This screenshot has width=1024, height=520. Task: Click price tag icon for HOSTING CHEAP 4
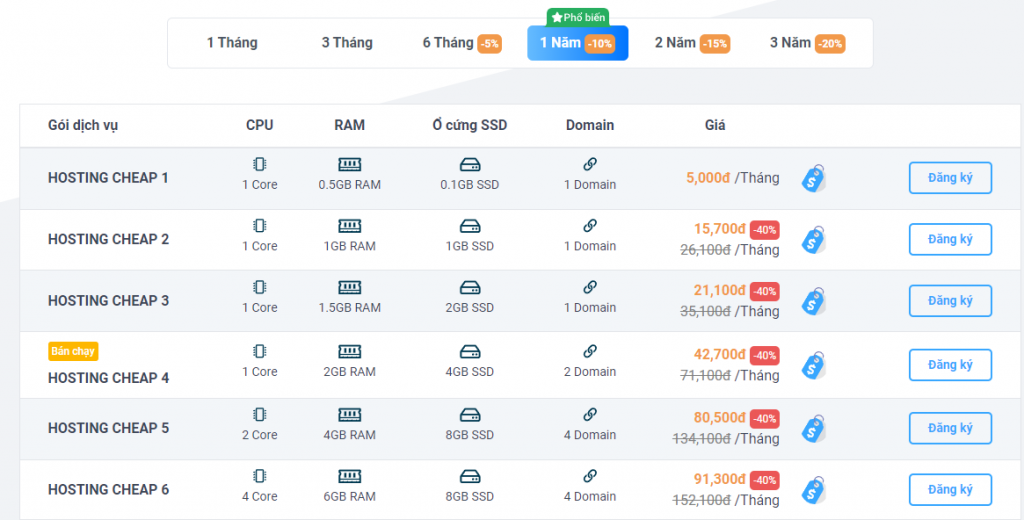pyautogui.click(x=813, y=365)
